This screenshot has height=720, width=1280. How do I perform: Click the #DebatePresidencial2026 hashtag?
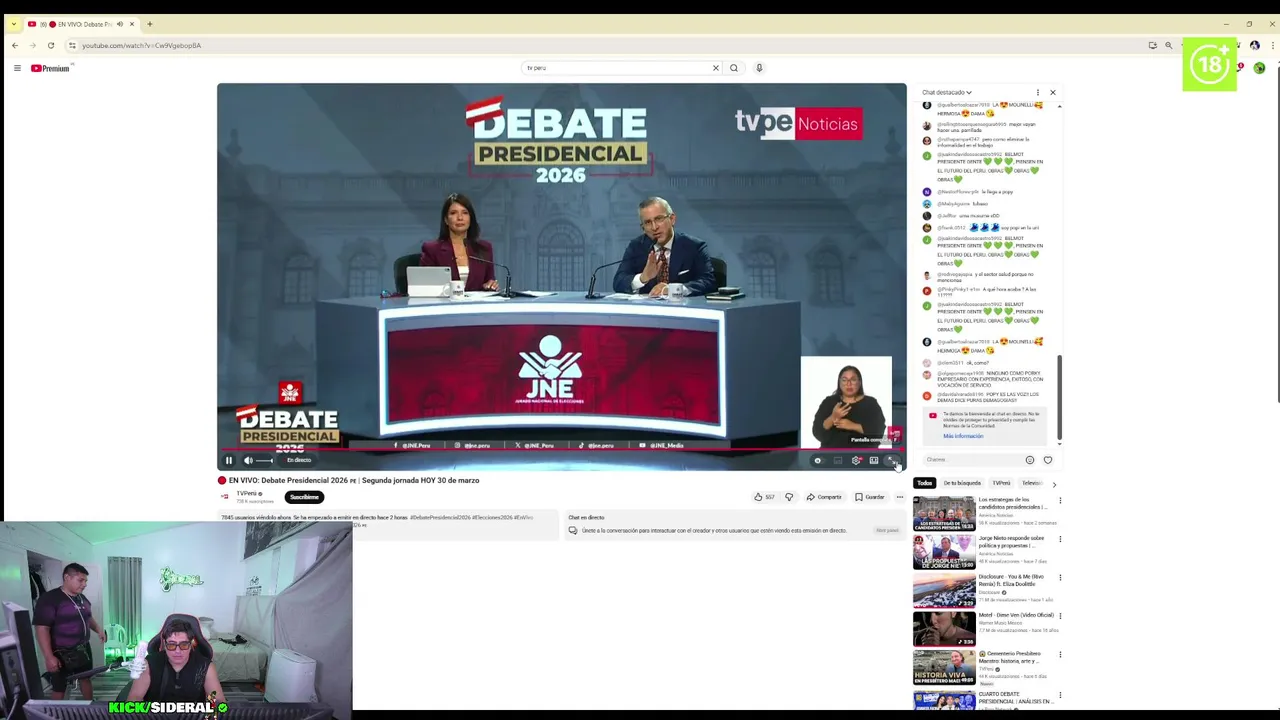[439, 517]
